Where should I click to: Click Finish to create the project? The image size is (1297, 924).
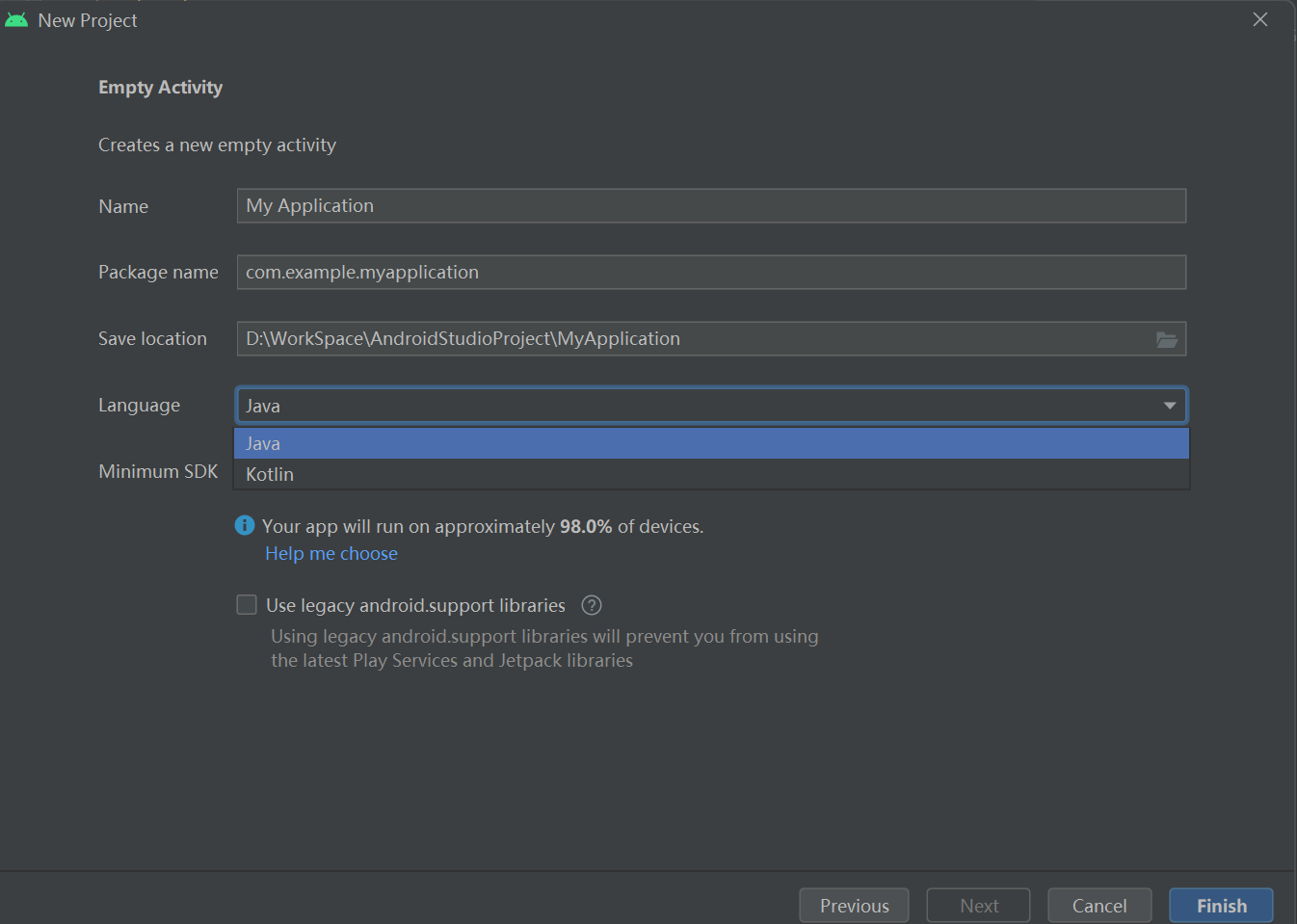click(1221, 906)
